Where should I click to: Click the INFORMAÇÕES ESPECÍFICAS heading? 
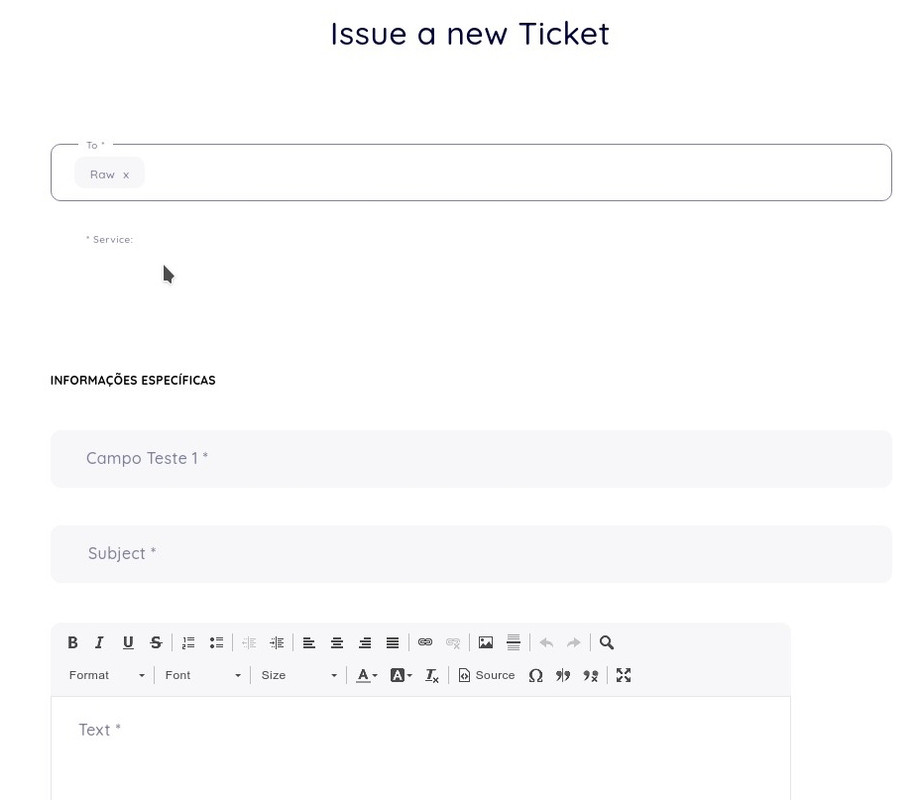(133, 380)
